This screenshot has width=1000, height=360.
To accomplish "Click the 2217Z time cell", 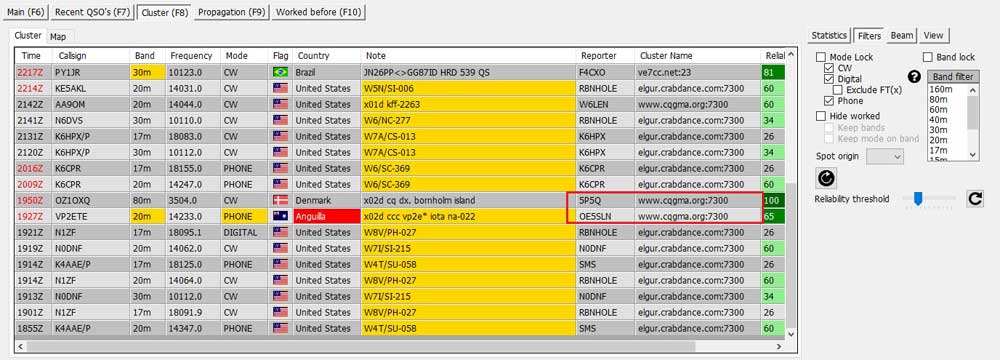I will click(x=33, y=72).
